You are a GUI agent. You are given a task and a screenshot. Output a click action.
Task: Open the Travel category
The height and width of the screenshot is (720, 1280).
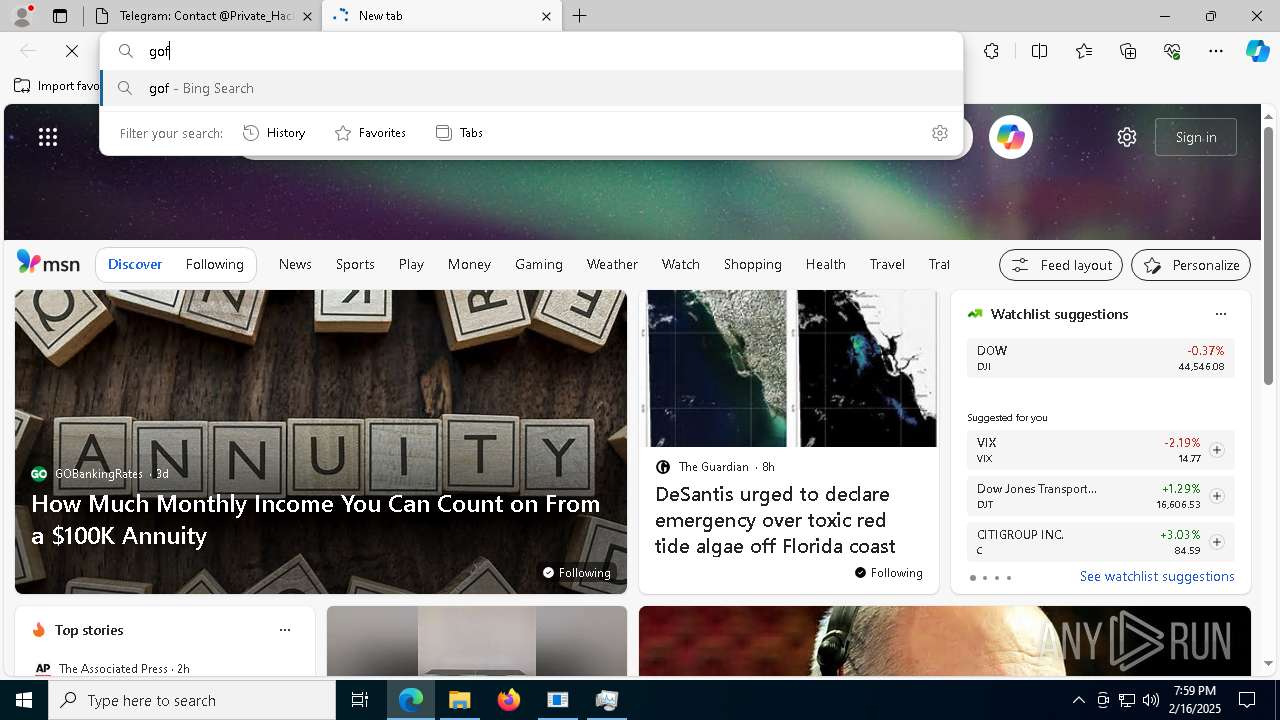887,264
